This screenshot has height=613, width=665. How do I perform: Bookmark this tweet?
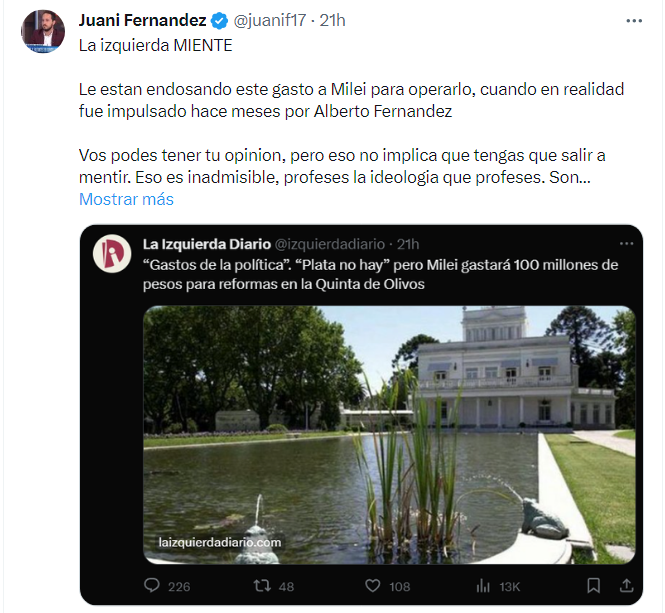point(593,585)
